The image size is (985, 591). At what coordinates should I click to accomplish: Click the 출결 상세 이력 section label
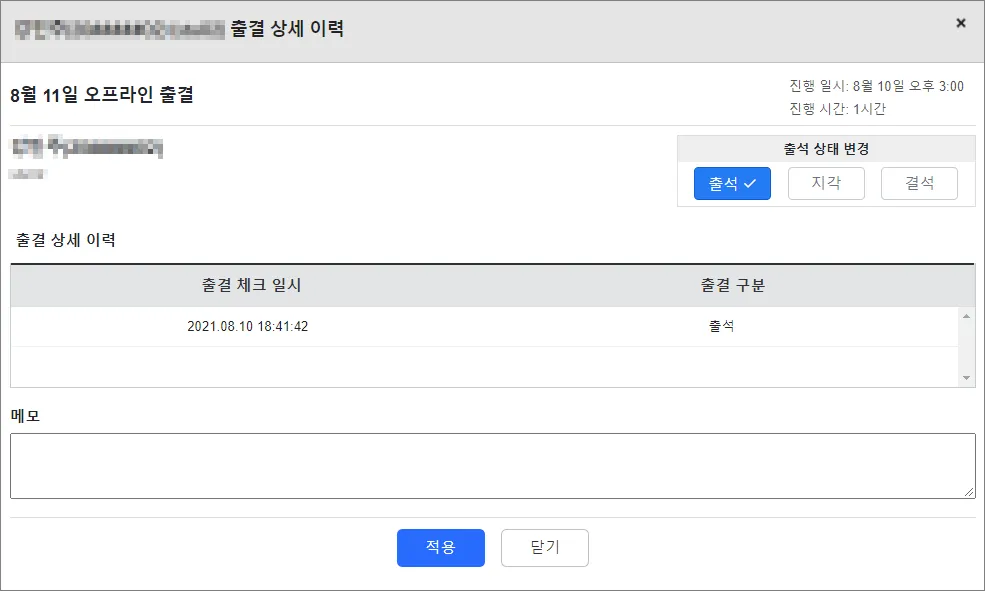click(66, 240)
